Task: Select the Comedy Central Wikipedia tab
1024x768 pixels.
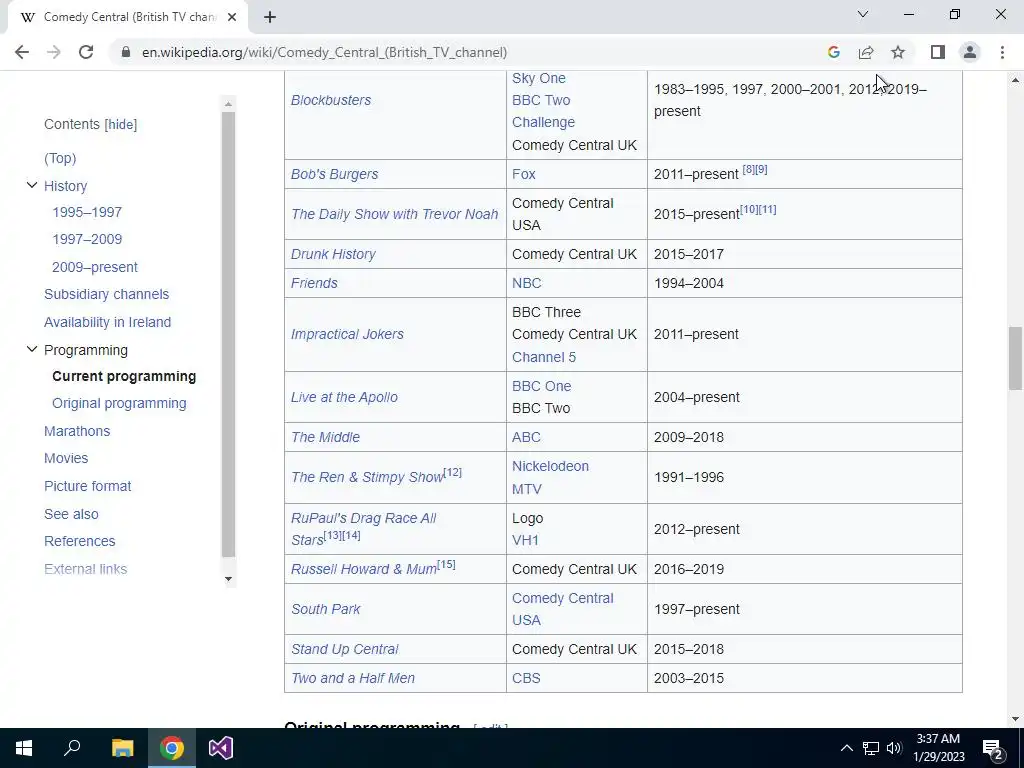Action: tap(128, 17)
